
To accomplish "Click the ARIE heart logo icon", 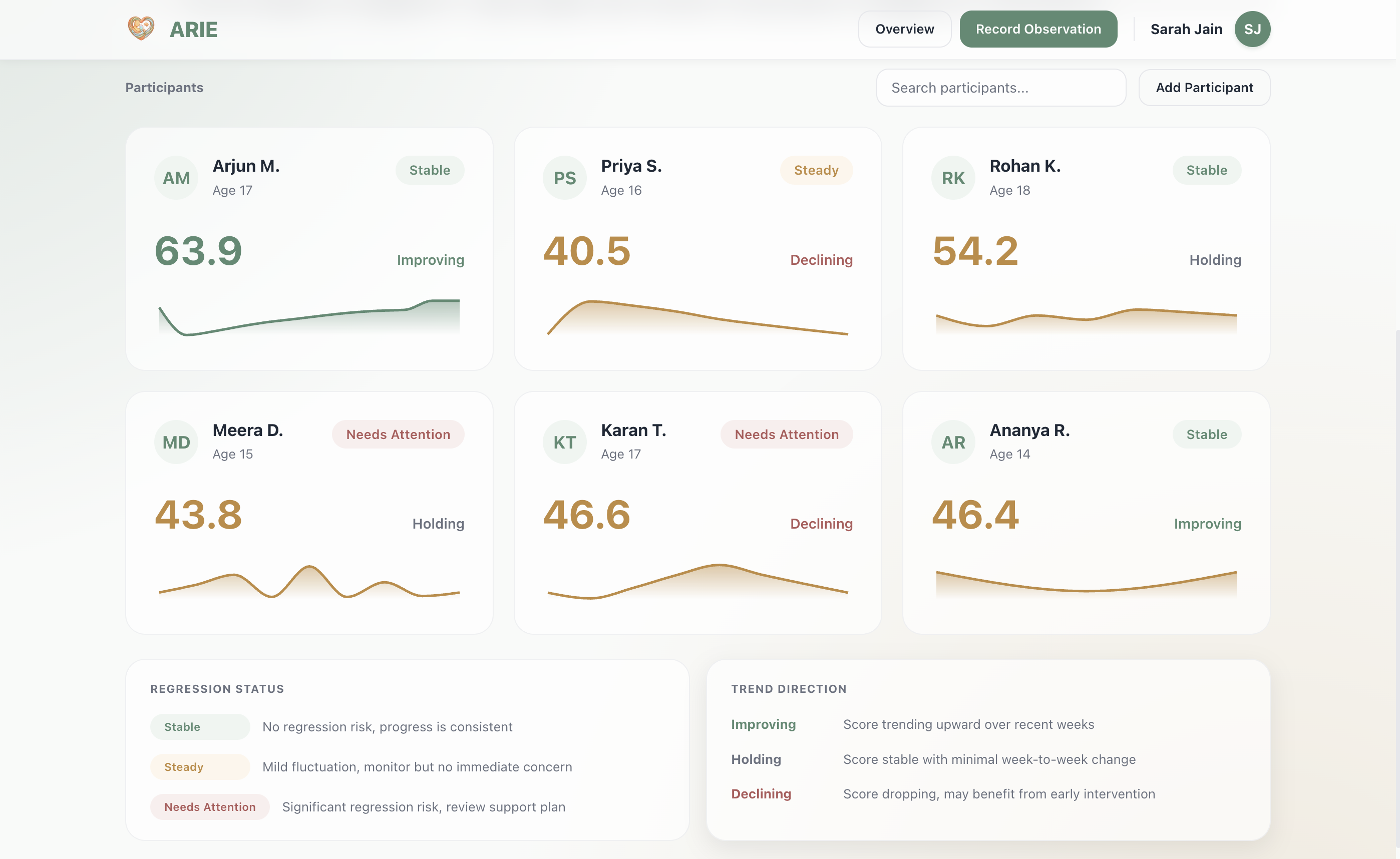I will (x=141, y=29).
